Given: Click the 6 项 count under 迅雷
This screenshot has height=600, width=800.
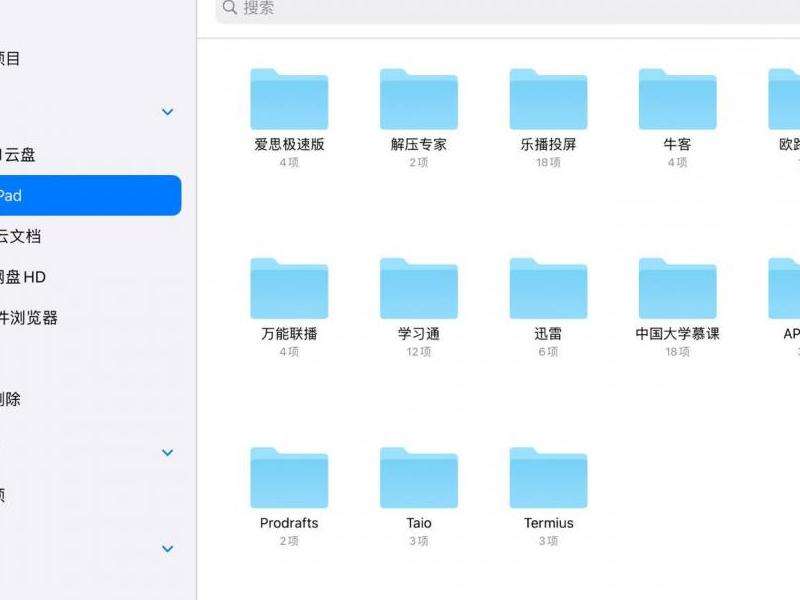Looking at the screenshot, I should (x=548, y=352).
